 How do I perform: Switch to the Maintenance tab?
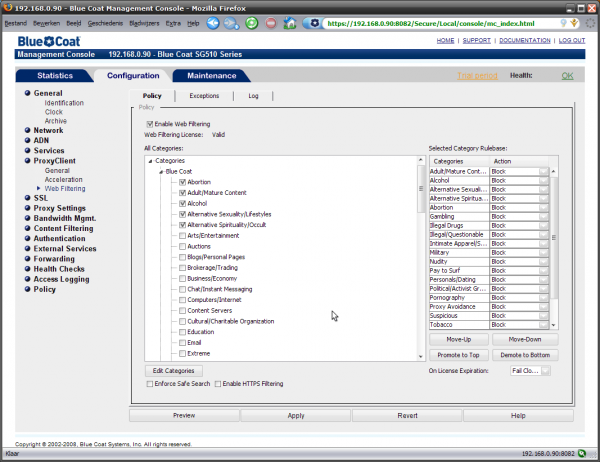pyautogui.click(x=212, y=76)
